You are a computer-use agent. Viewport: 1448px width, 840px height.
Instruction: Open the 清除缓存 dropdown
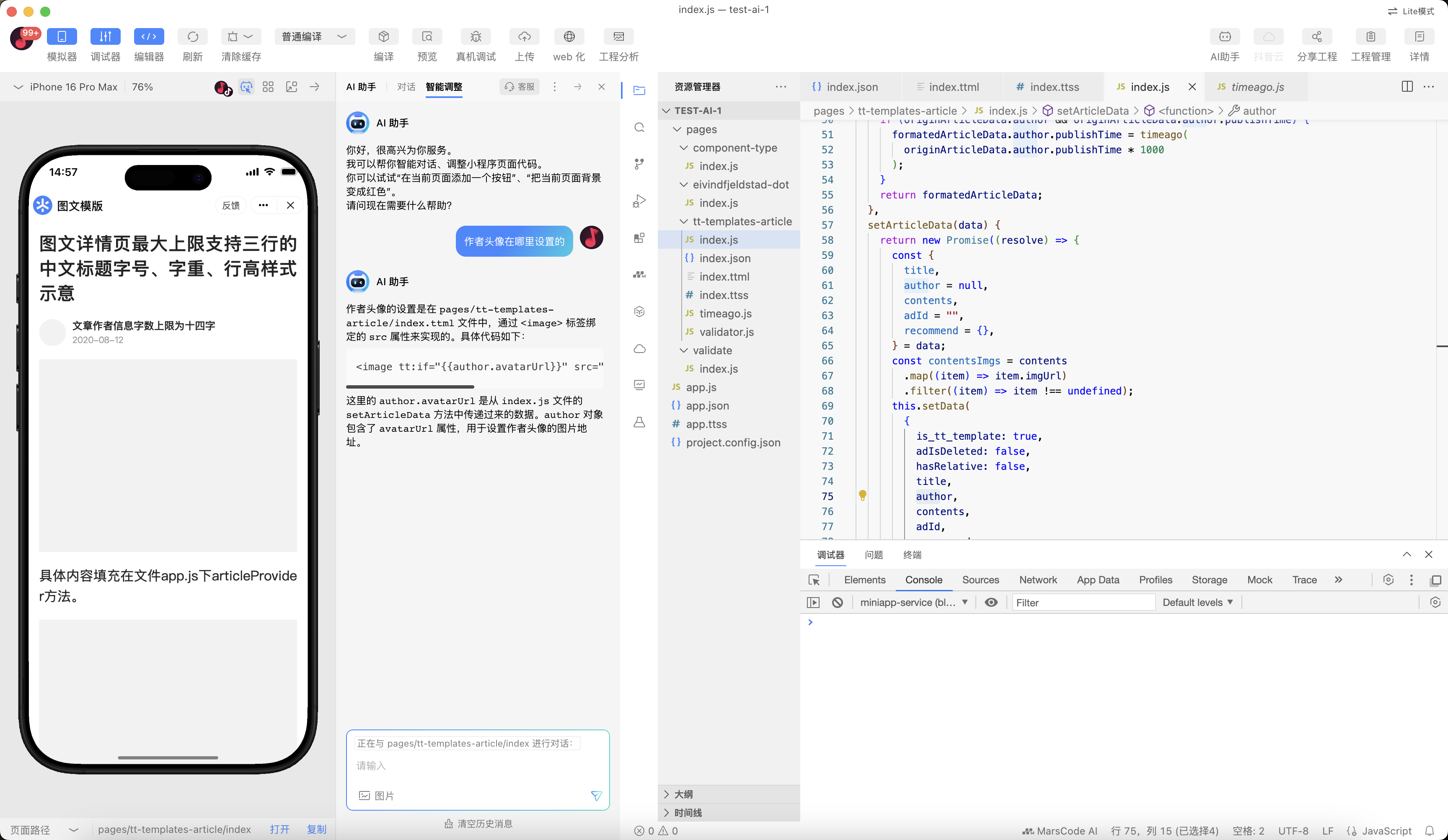(x=241, y=37)
